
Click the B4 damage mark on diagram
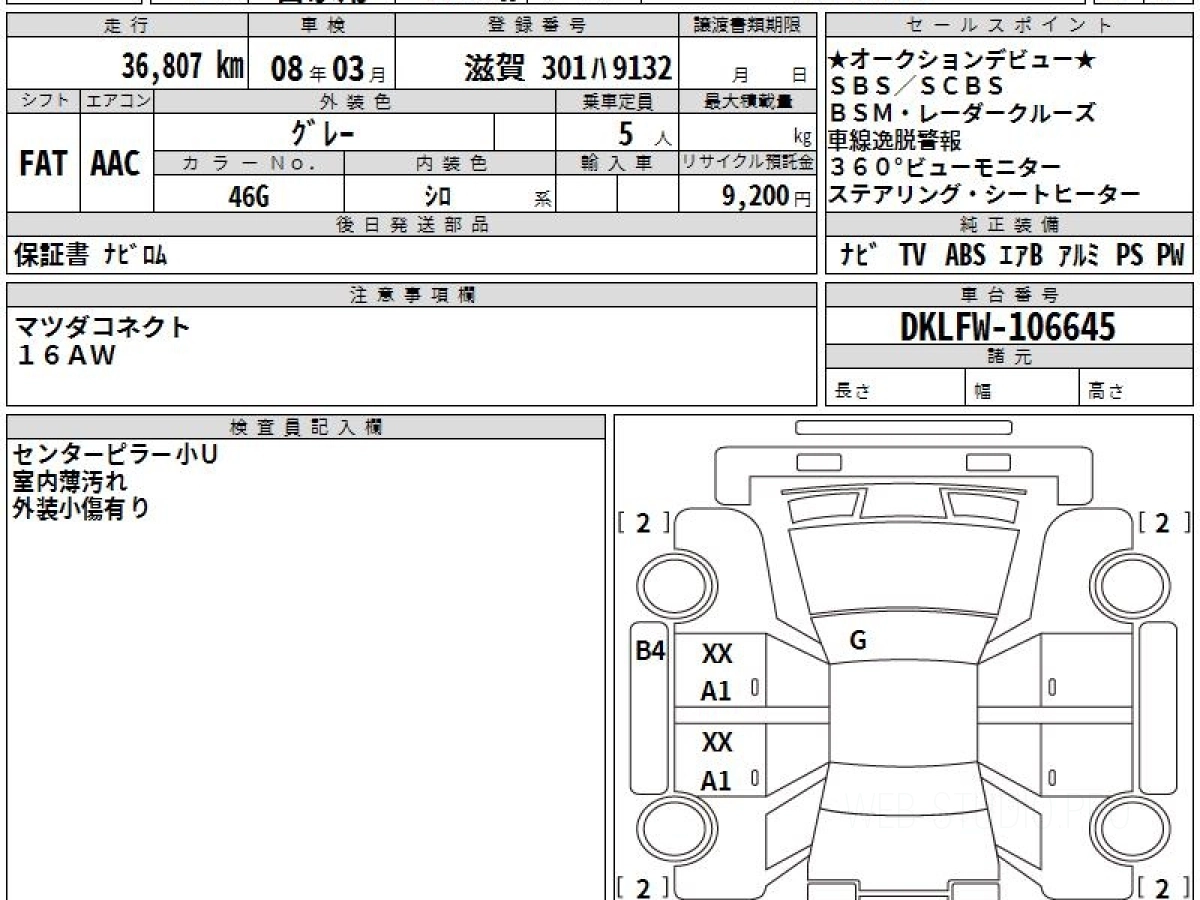pyautogui.click(x=650, y=651)
